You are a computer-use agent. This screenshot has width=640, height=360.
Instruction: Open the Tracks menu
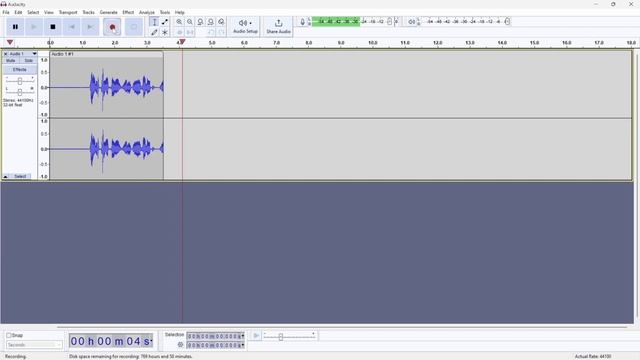pos(88,12)
